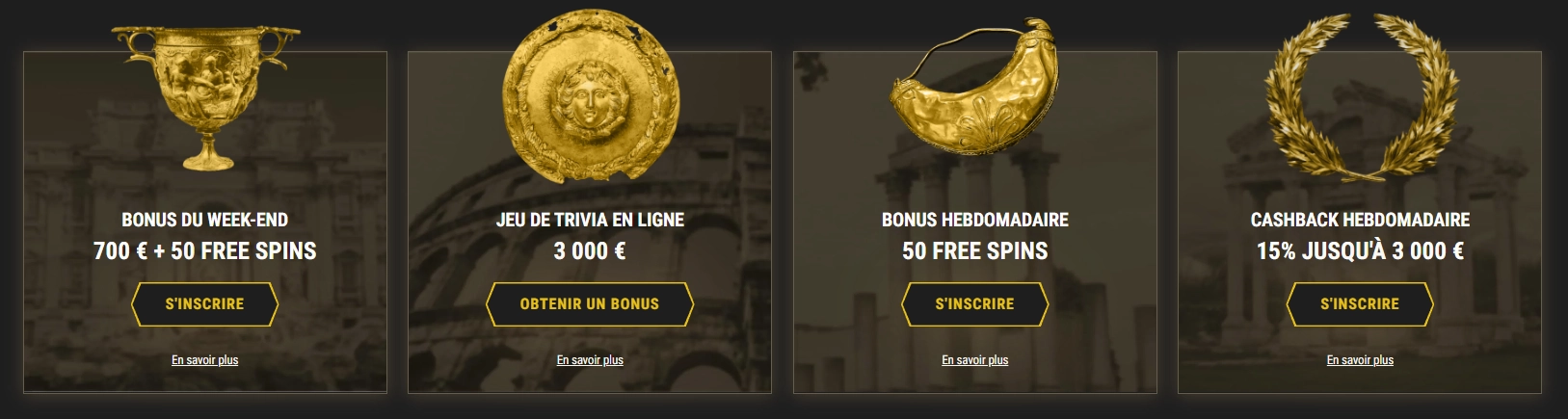Screen dimensions: 1568x419
Task: Open En savoir plus for Bonus Hebdomadaire
Action: coord(974,360)
